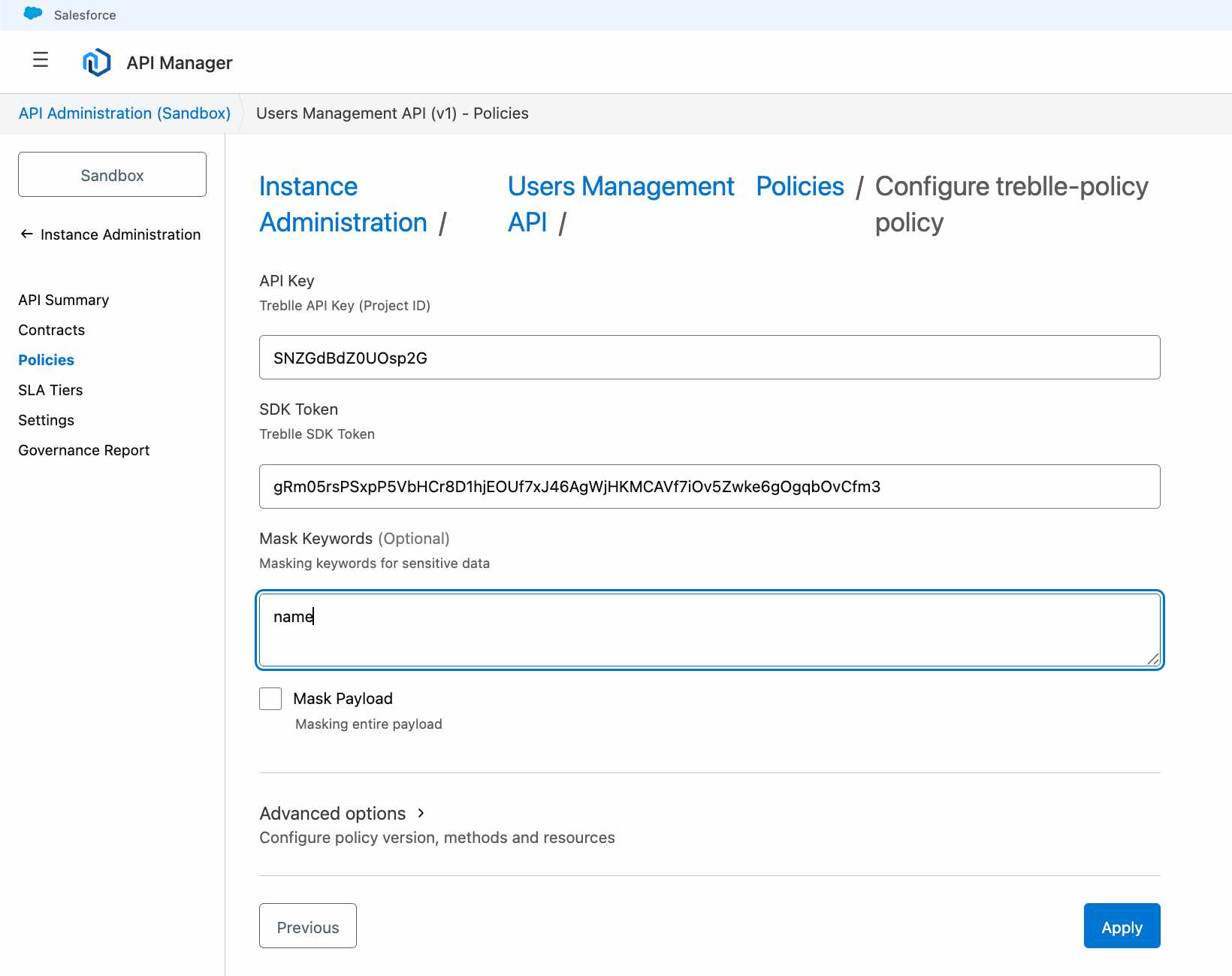
Task: Click the Salesforce cloud icon
Action: click(x=33, y=14)
